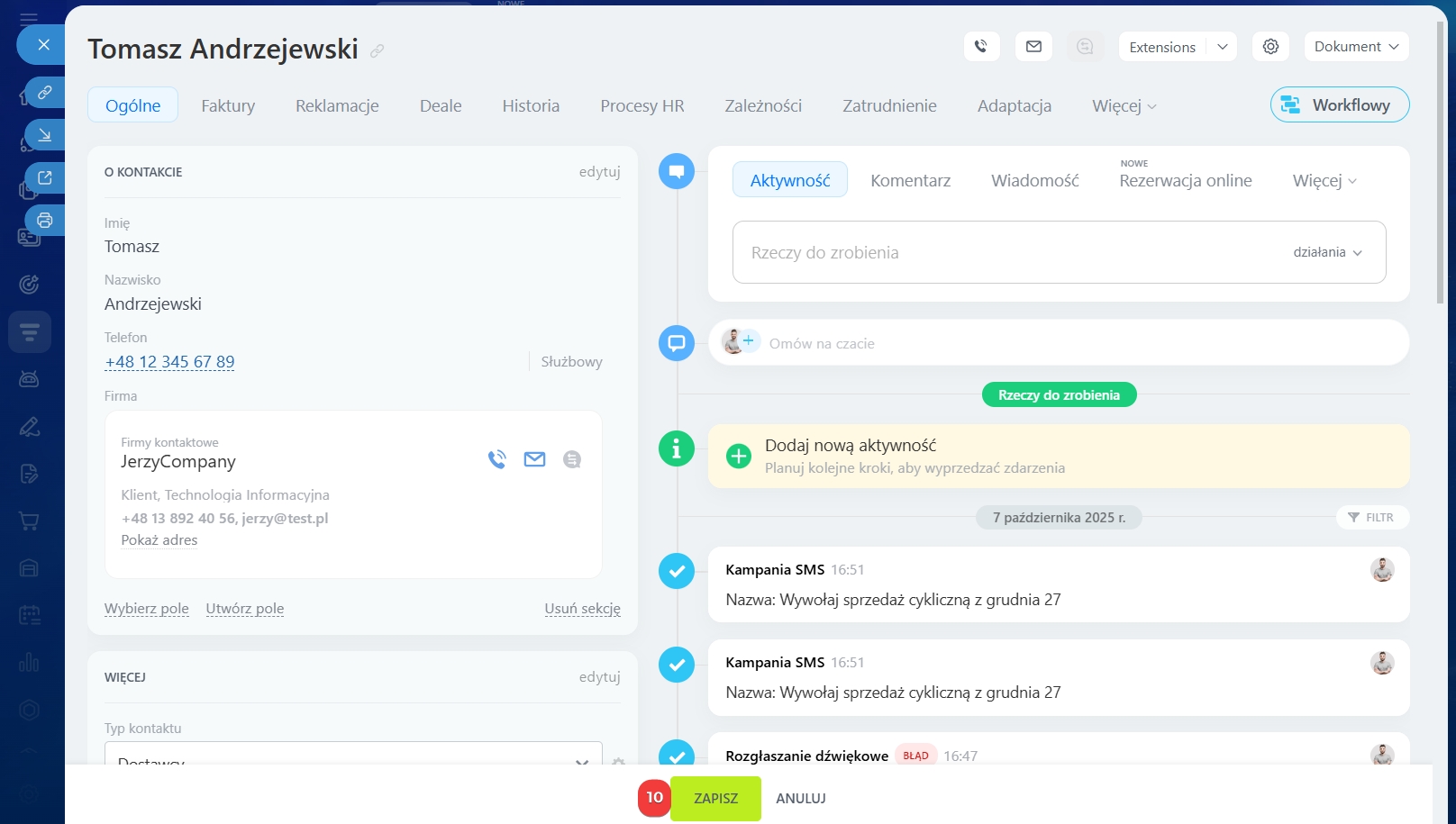This screenshot has height=824, width=1456.
Task: Call JerzyCompany using its phone icon
Action: pyautogui.click(x=496, y=459)
